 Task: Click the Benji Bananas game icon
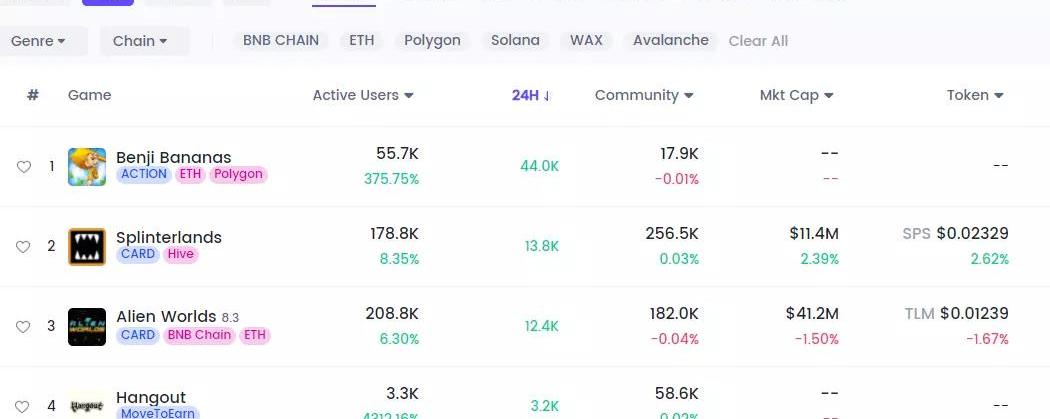pos(87,166)
